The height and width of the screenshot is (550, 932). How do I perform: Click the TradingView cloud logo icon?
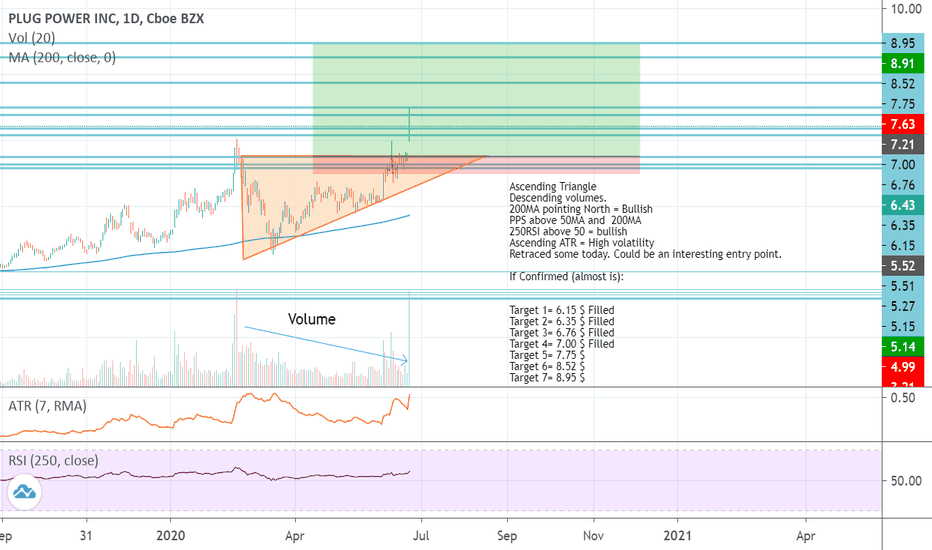pyautogui.click(x=24, y=492)
